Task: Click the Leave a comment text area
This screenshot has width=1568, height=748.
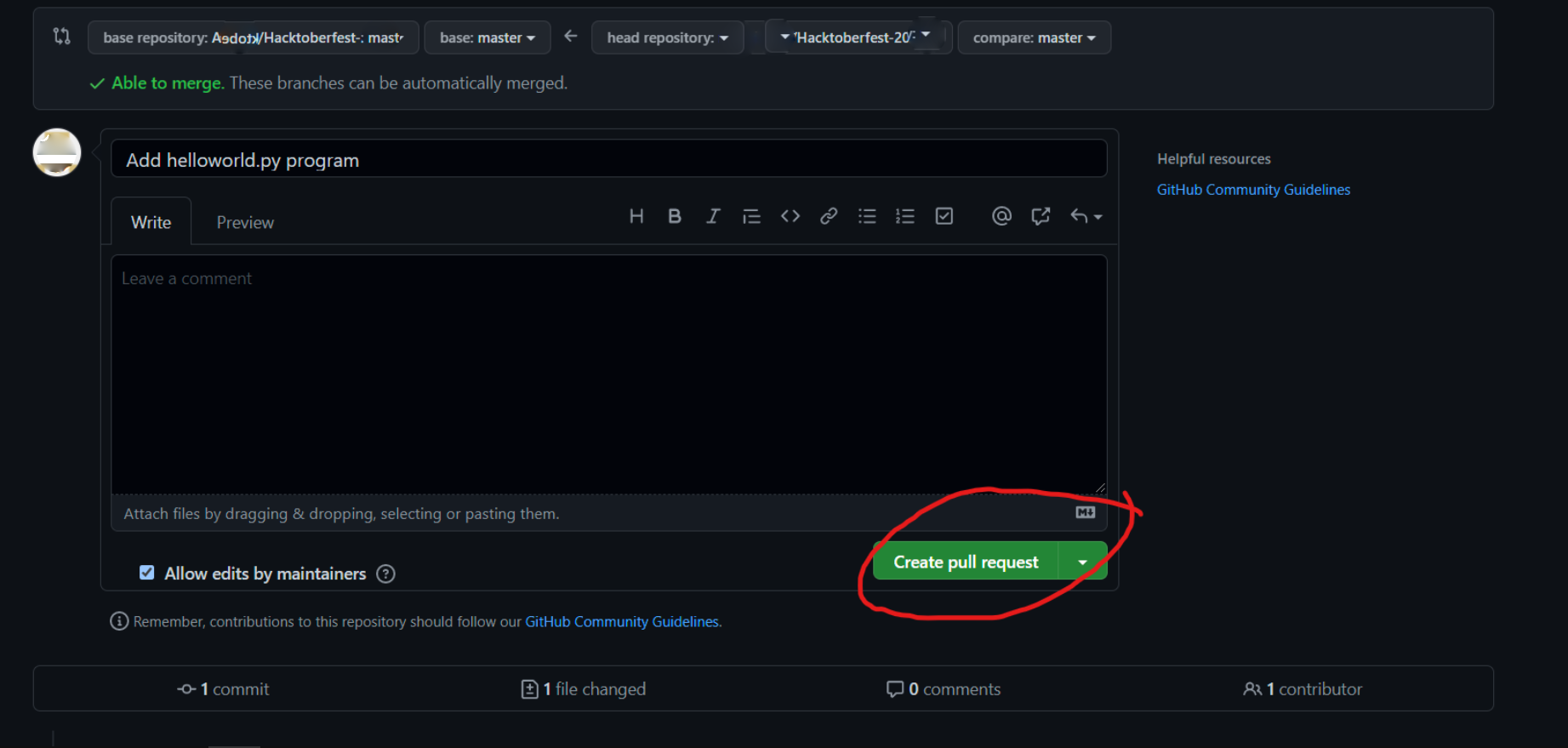Action: 609,374
